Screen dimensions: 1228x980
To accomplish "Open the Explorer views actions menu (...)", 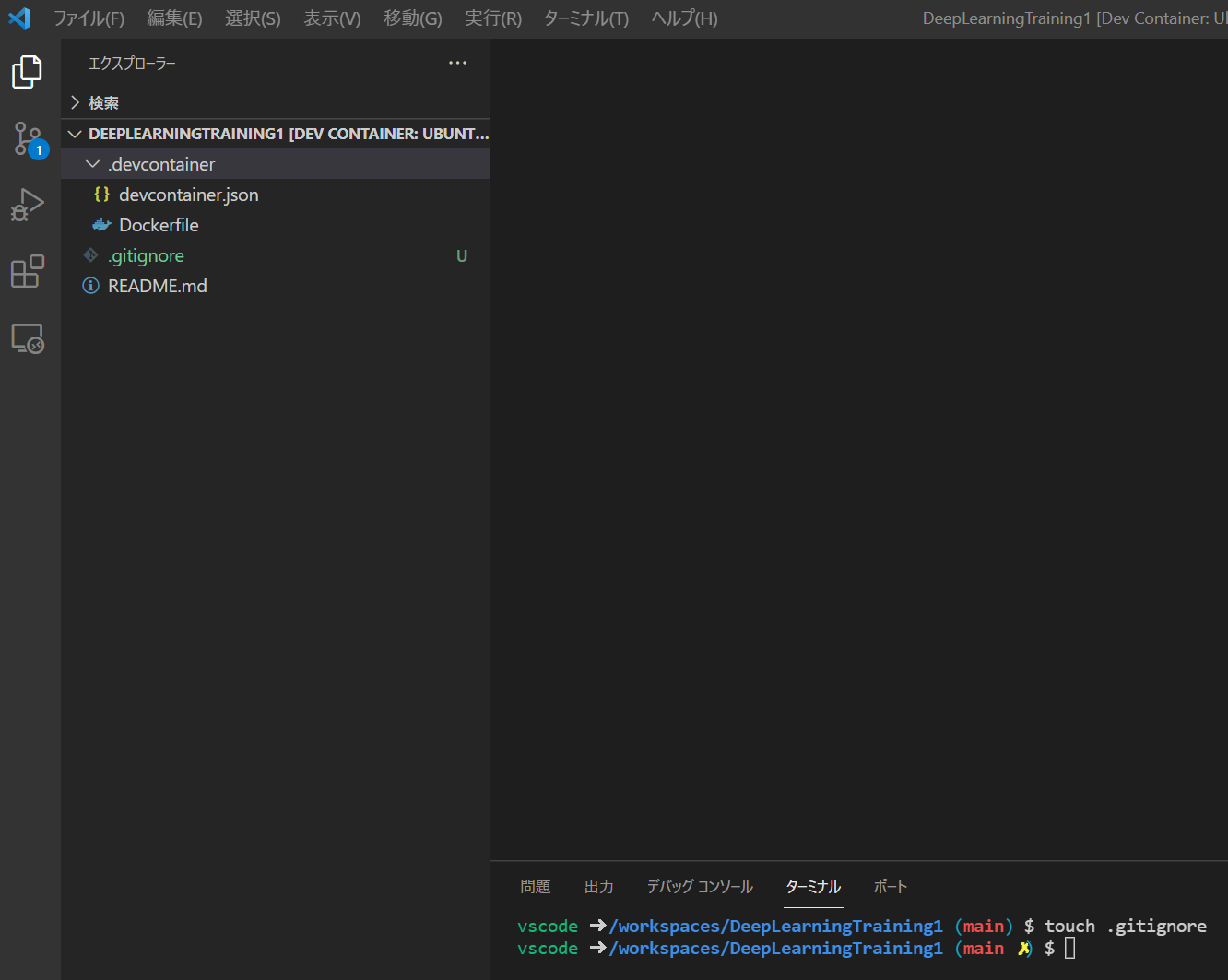I will 457,63.
